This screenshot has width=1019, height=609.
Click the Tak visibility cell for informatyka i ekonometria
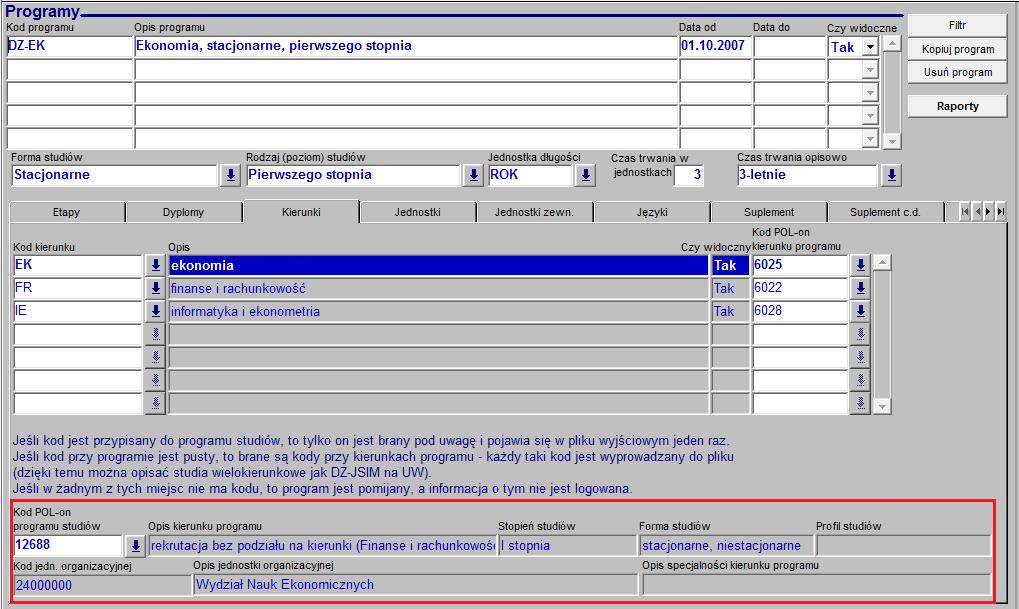click(x=730, y=311)
